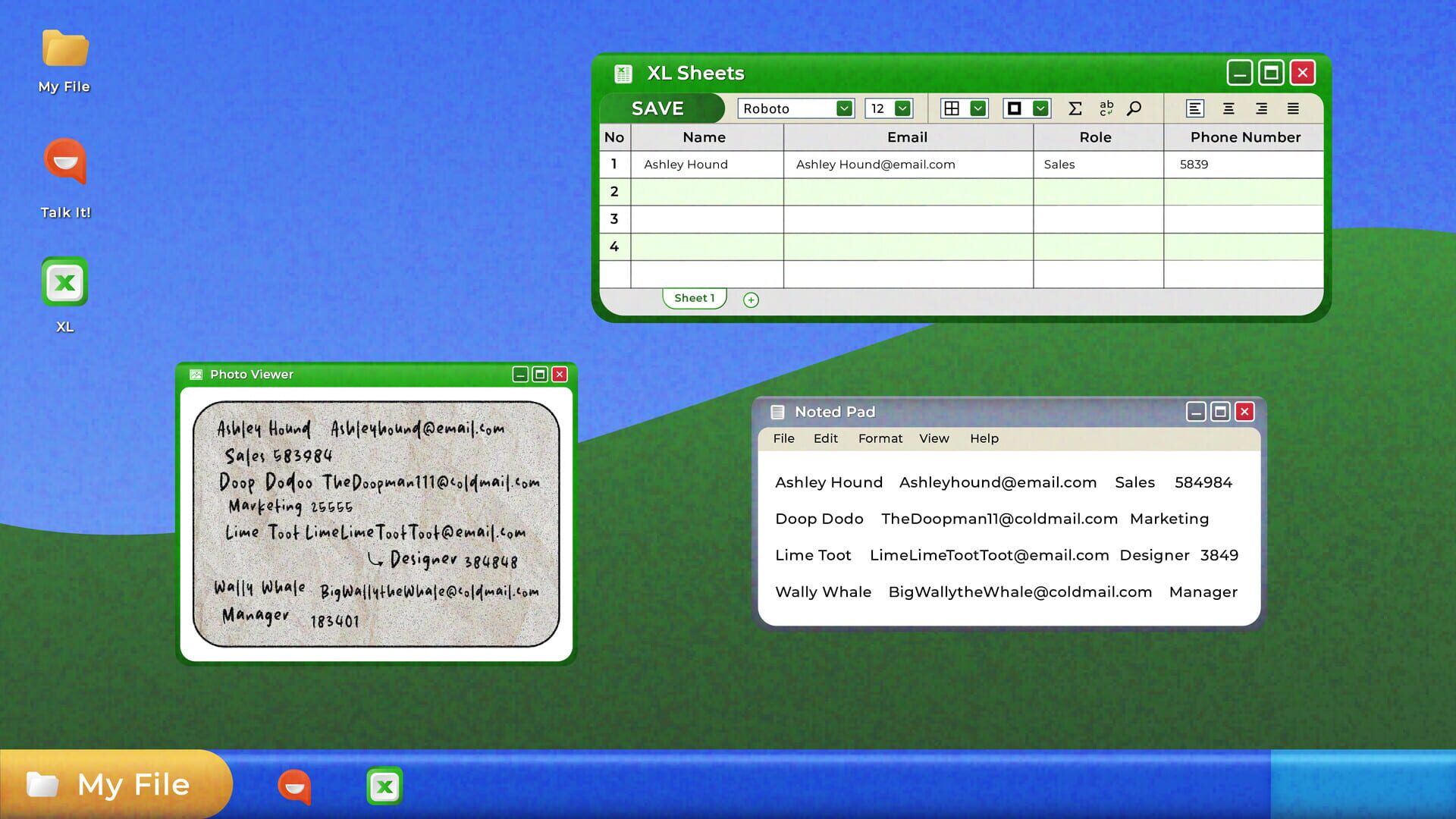The height and width of the screenshot is (819, 1456).
Task: Select the Sum (Σ) function icon
Action: point(1075,108)
